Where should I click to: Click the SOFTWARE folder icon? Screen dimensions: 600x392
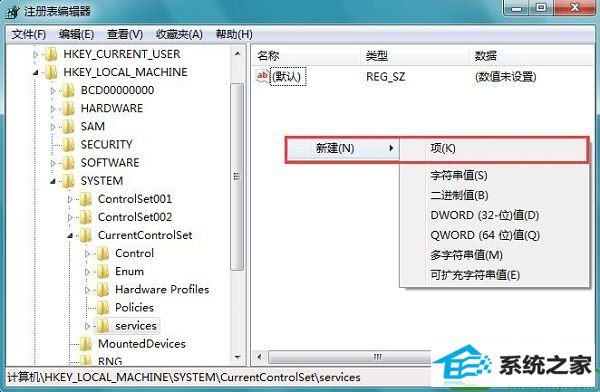[x=68, y=163]
